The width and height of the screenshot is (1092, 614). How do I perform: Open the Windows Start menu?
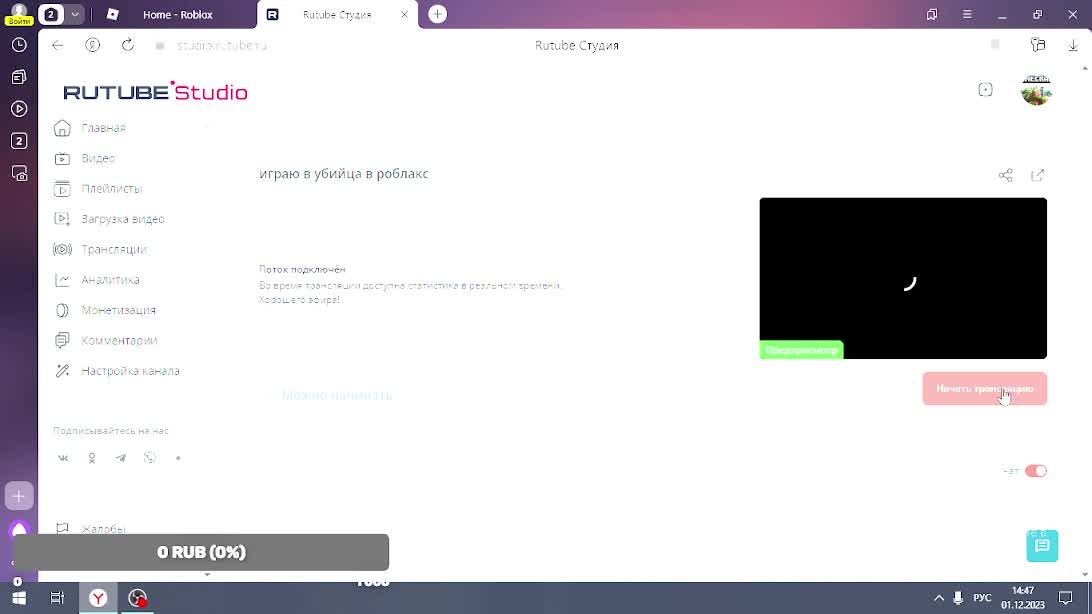tap(19, 598)
